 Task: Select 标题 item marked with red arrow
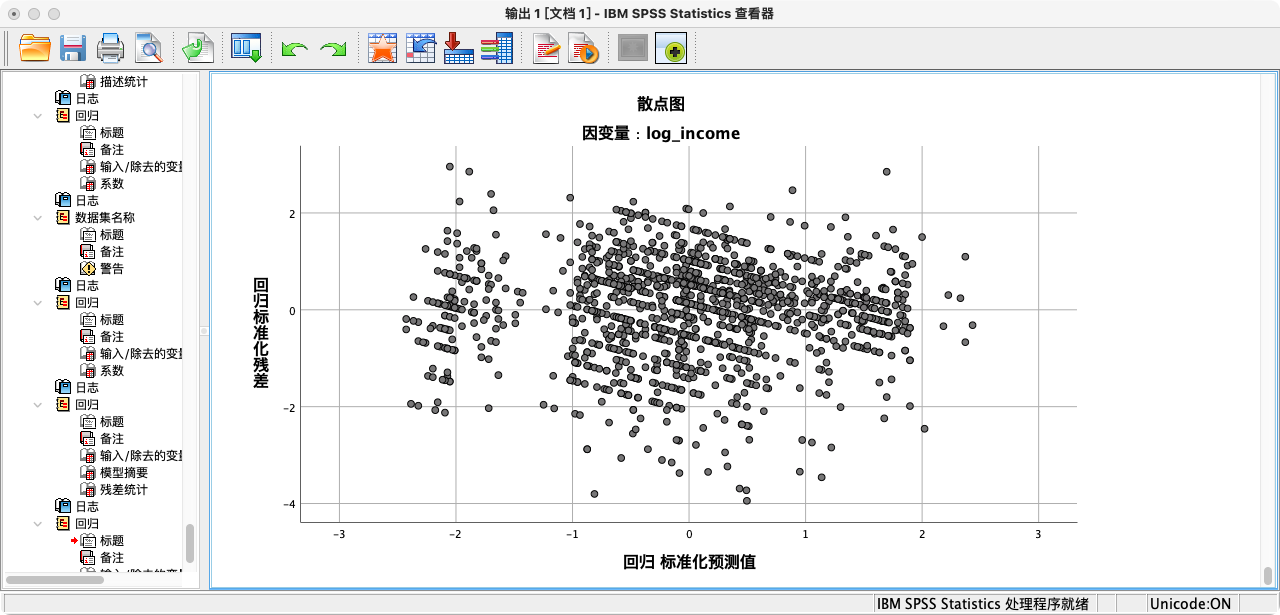point(112,540)
